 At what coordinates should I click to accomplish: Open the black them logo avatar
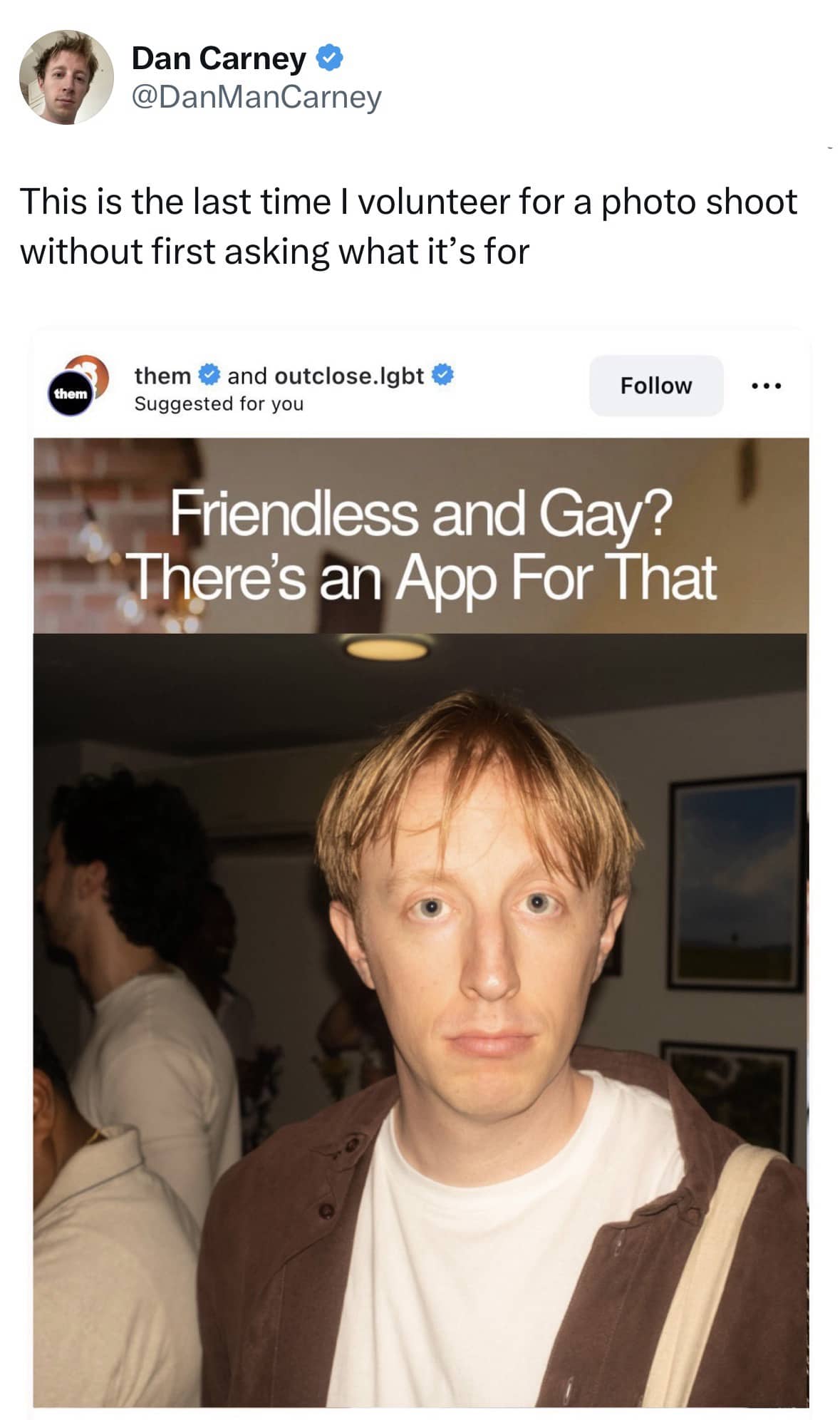coord(71,393)
